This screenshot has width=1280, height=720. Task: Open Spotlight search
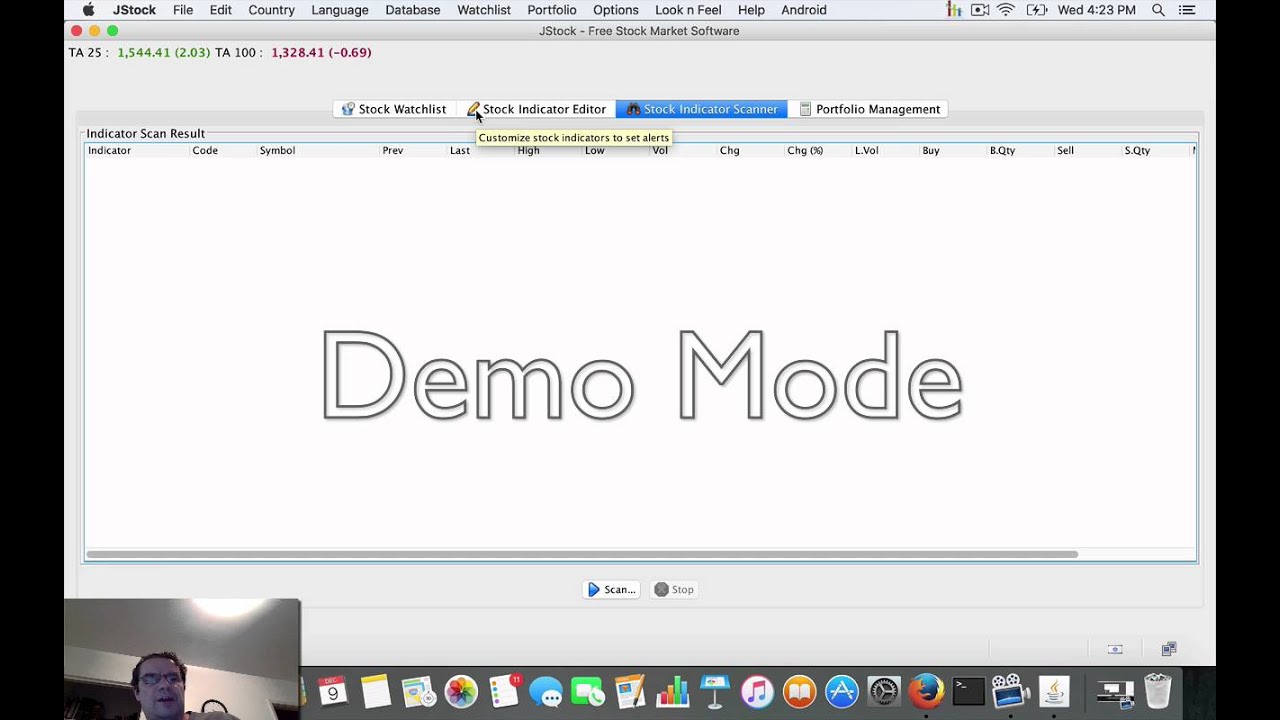pos(1158,10)
